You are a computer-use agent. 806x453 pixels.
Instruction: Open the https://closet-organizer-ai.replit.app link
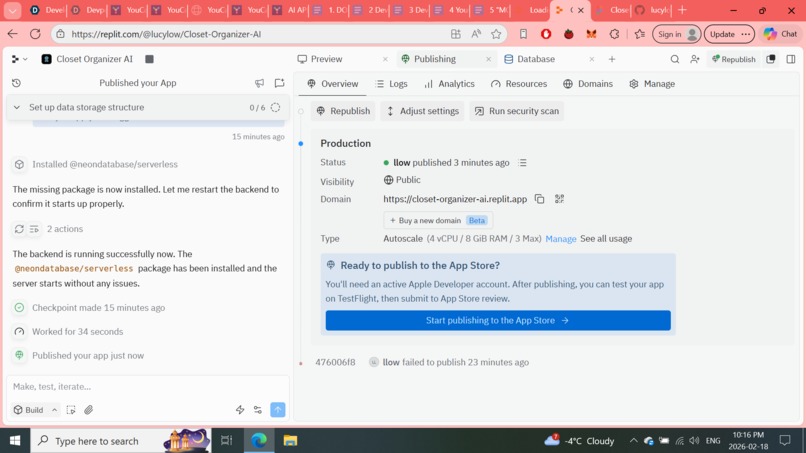click(455, 199)
